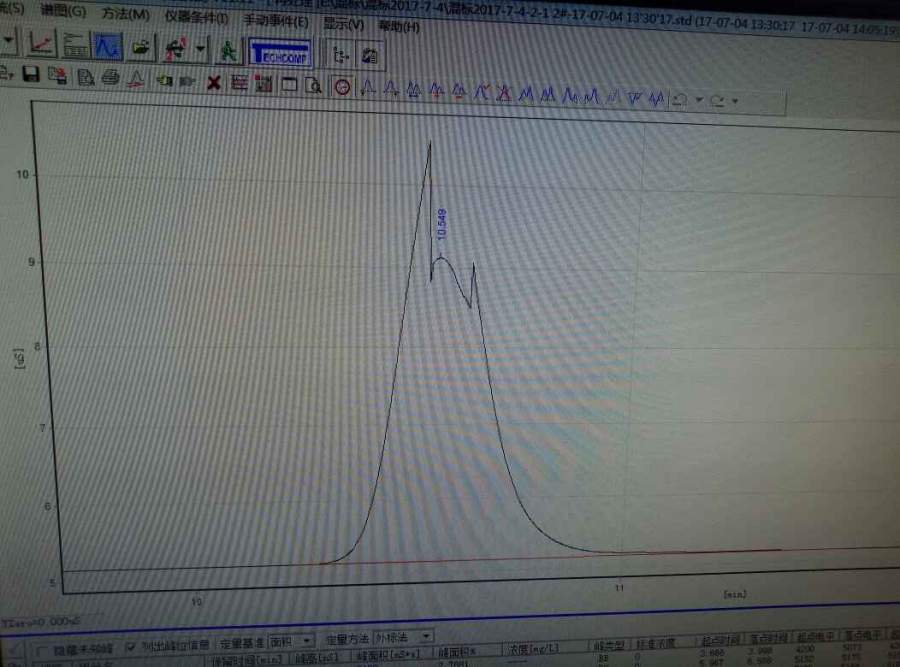The width and height of the screenshot is (900, 667).
Task: Click the green running man icon
Action: pyautogui.click(x=228, y=52)
